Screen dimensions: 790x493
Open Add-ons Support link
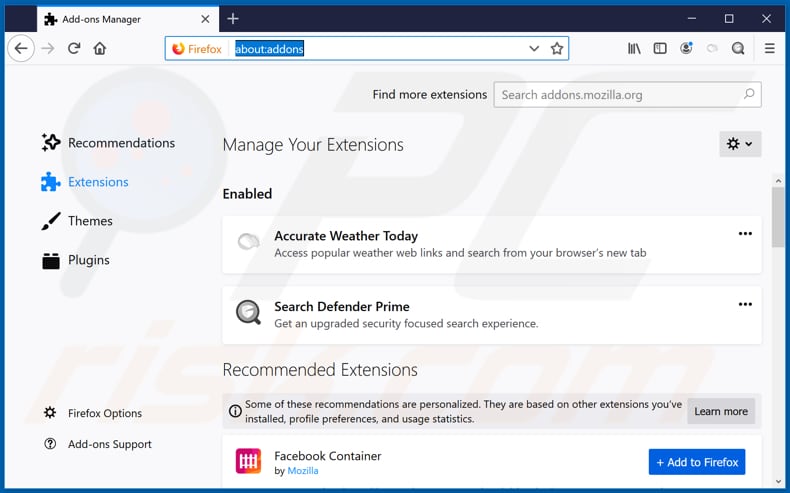pyautogui.click(x=98, y=444)
